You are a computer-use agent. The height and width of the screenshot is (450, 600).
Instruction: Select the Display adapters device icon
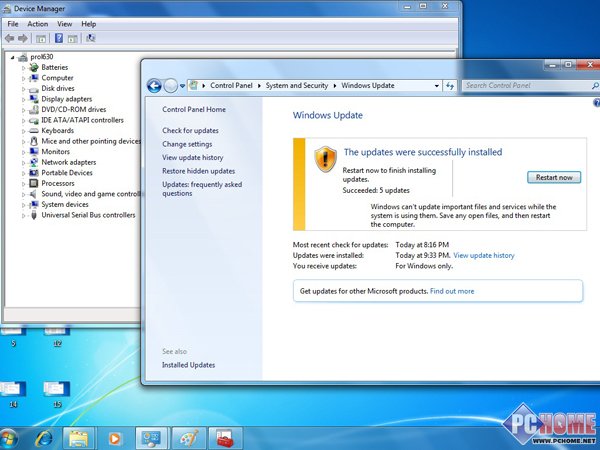point(34,99)
